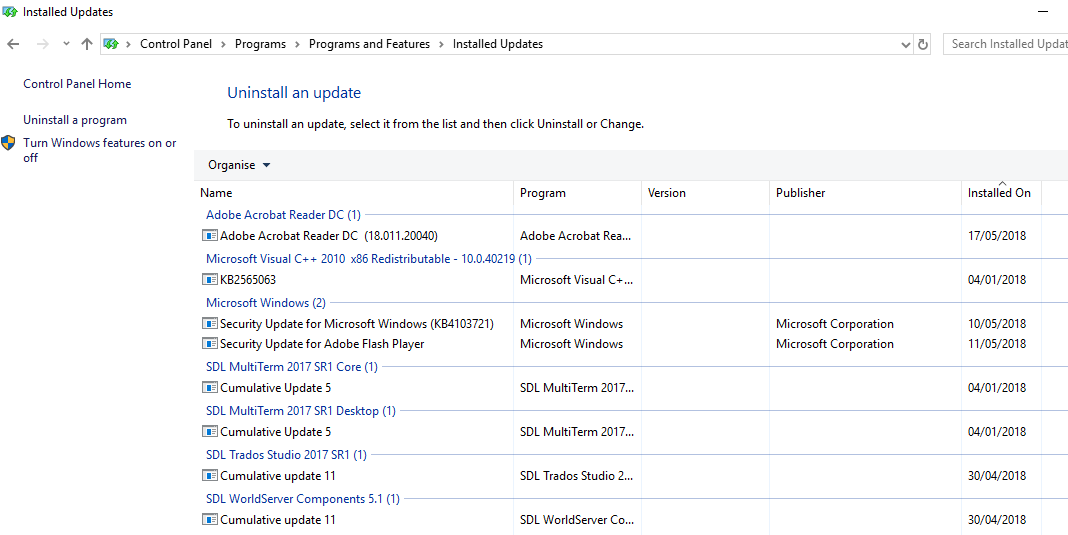Click the Refresh button in address bar
Image resolution: width=1068 pixels, height=535 pixels.
(x=923, y=44)
